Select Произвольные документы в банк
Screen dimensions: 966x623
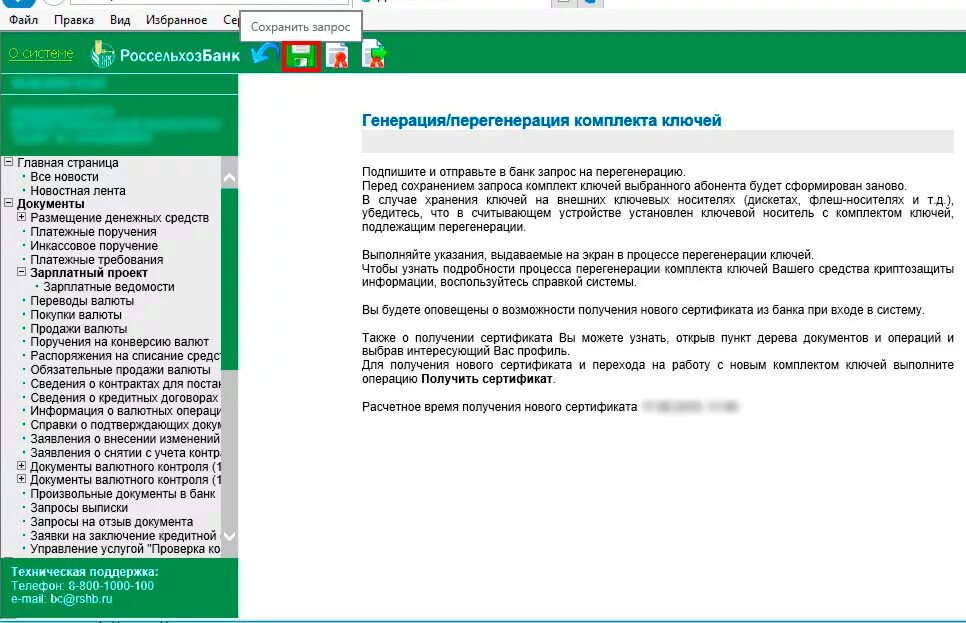click(123, 494)
